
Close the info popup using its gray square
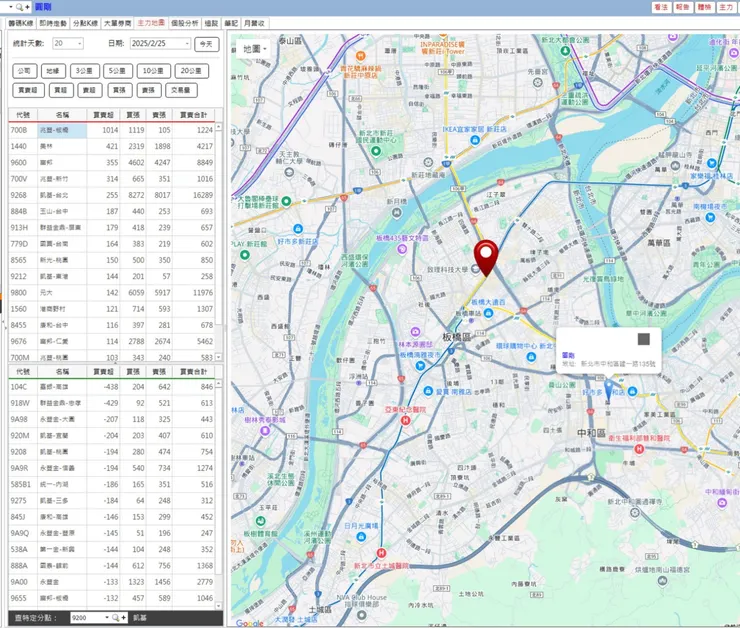pyautogui.click(x=643, y=340)
